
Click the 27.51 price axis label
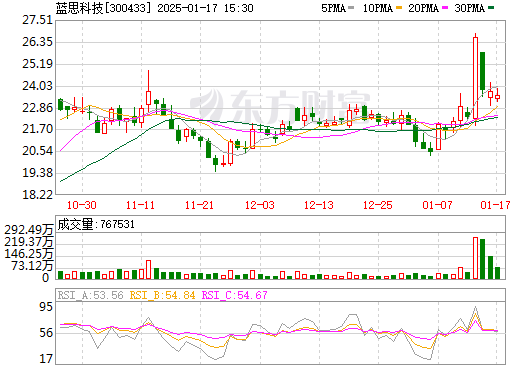coord(37,20)
